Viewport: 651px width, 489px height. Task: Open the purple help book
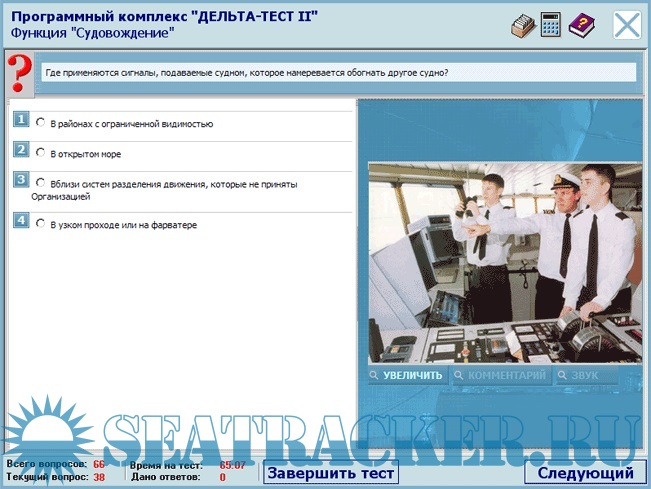(581, 25)
